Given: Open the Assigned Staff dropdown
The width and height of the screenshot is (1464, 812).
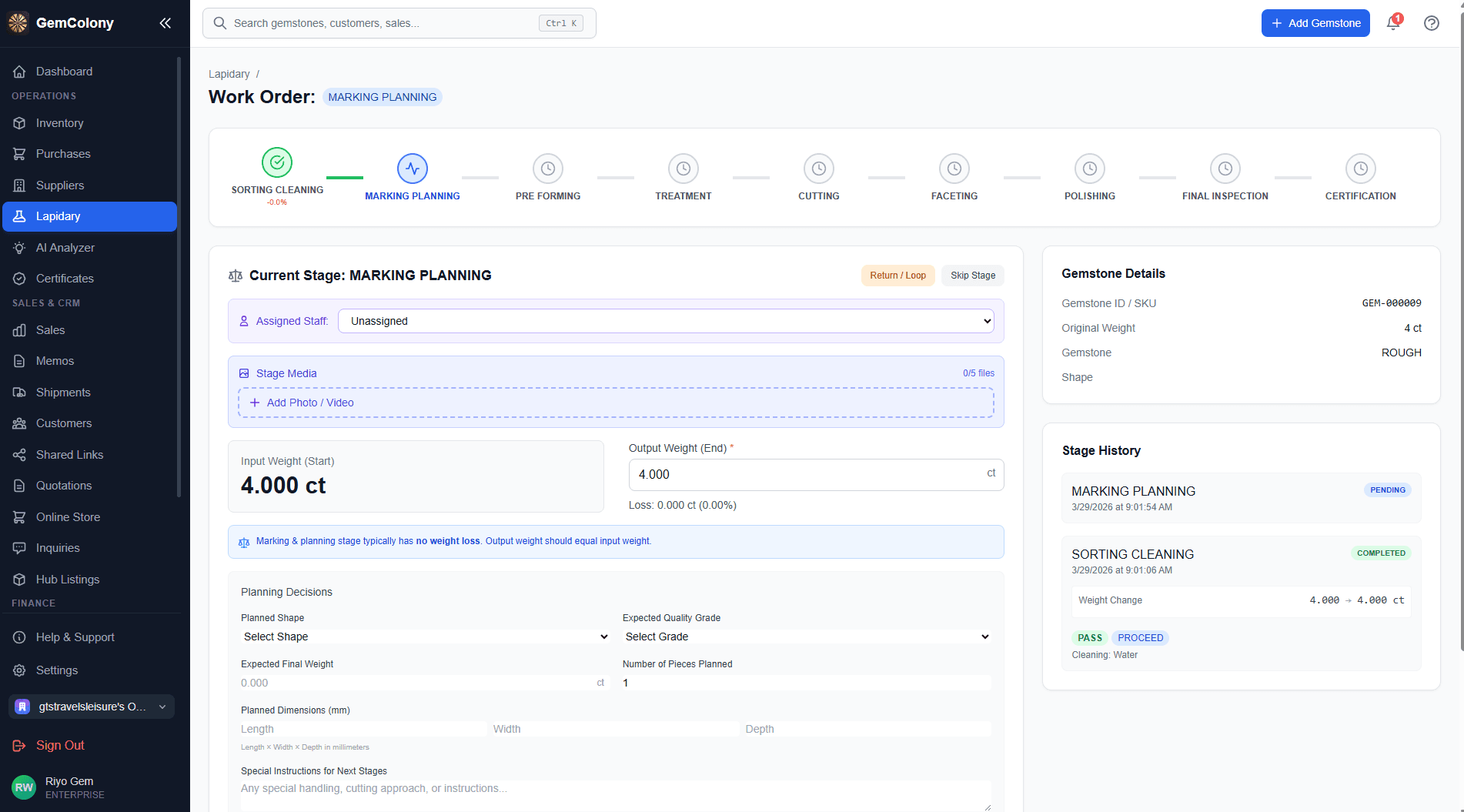Looking at the screenshot, I should click(666, 321).
